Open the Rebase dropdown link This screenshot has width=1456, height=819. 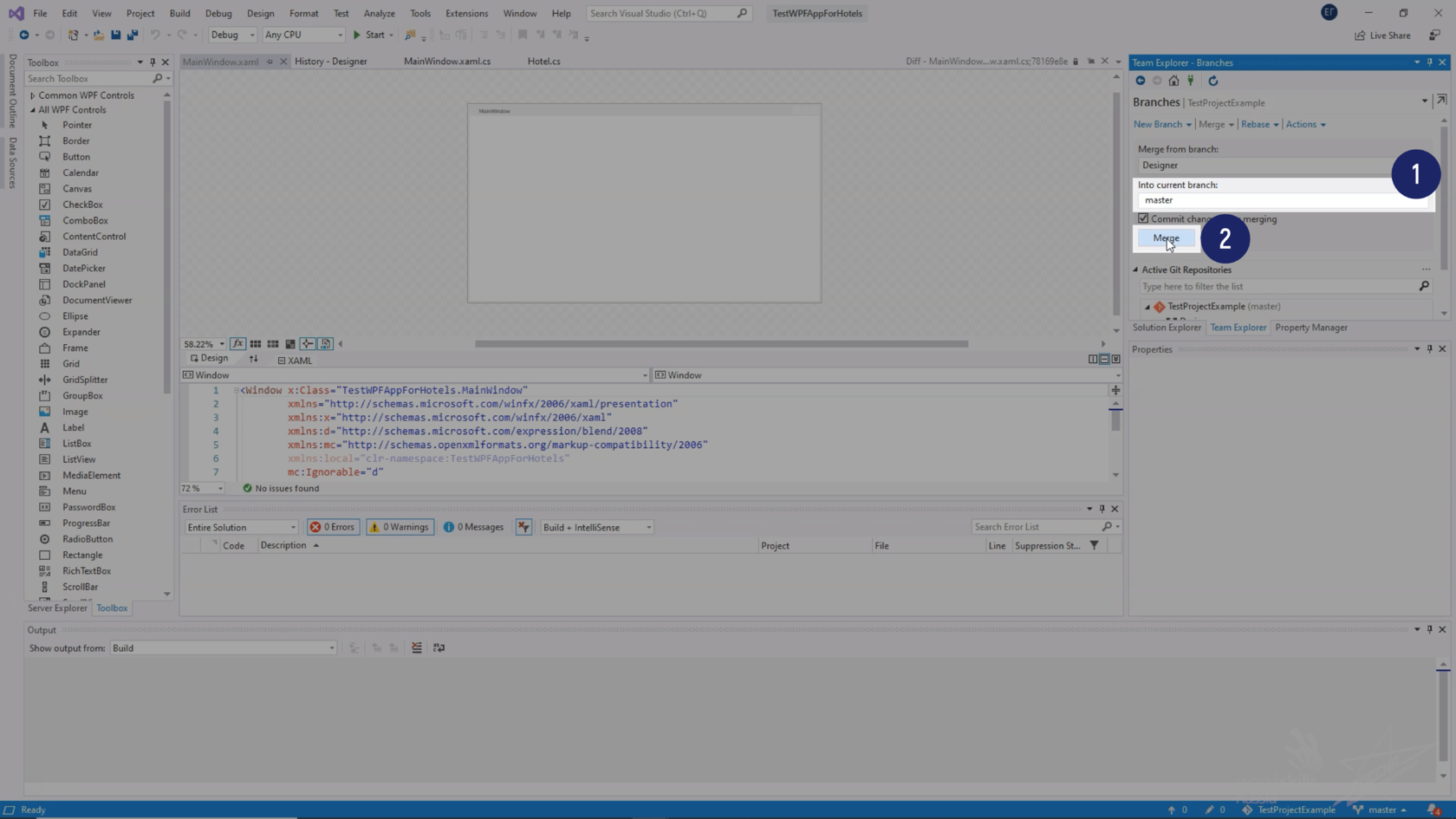tap(1259, 124)
